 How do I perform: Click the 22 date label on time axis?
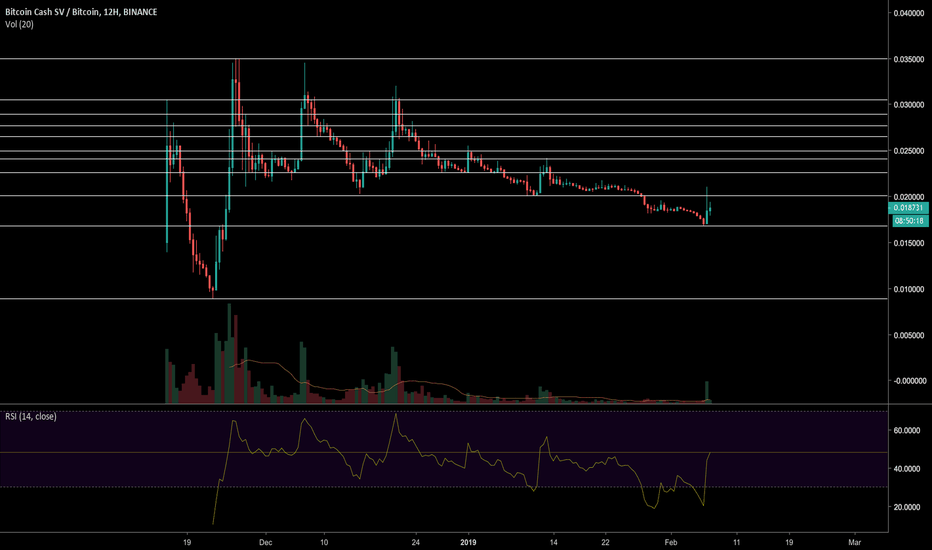[x=605, y=542]
